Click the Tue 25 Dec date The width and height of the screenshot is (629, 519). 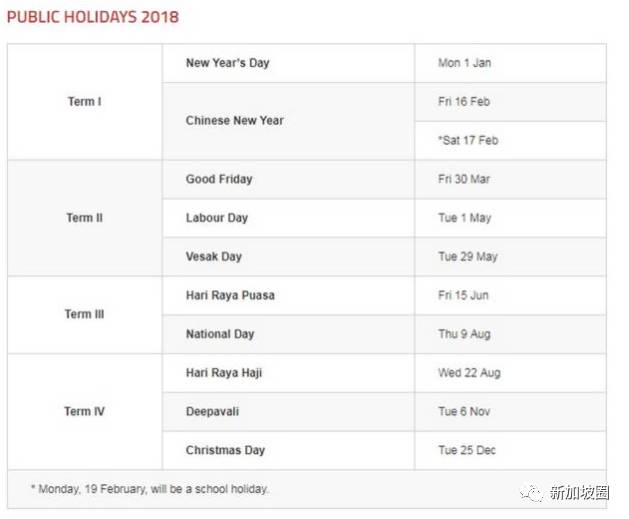pyautogui.click(x=466, y=450)
